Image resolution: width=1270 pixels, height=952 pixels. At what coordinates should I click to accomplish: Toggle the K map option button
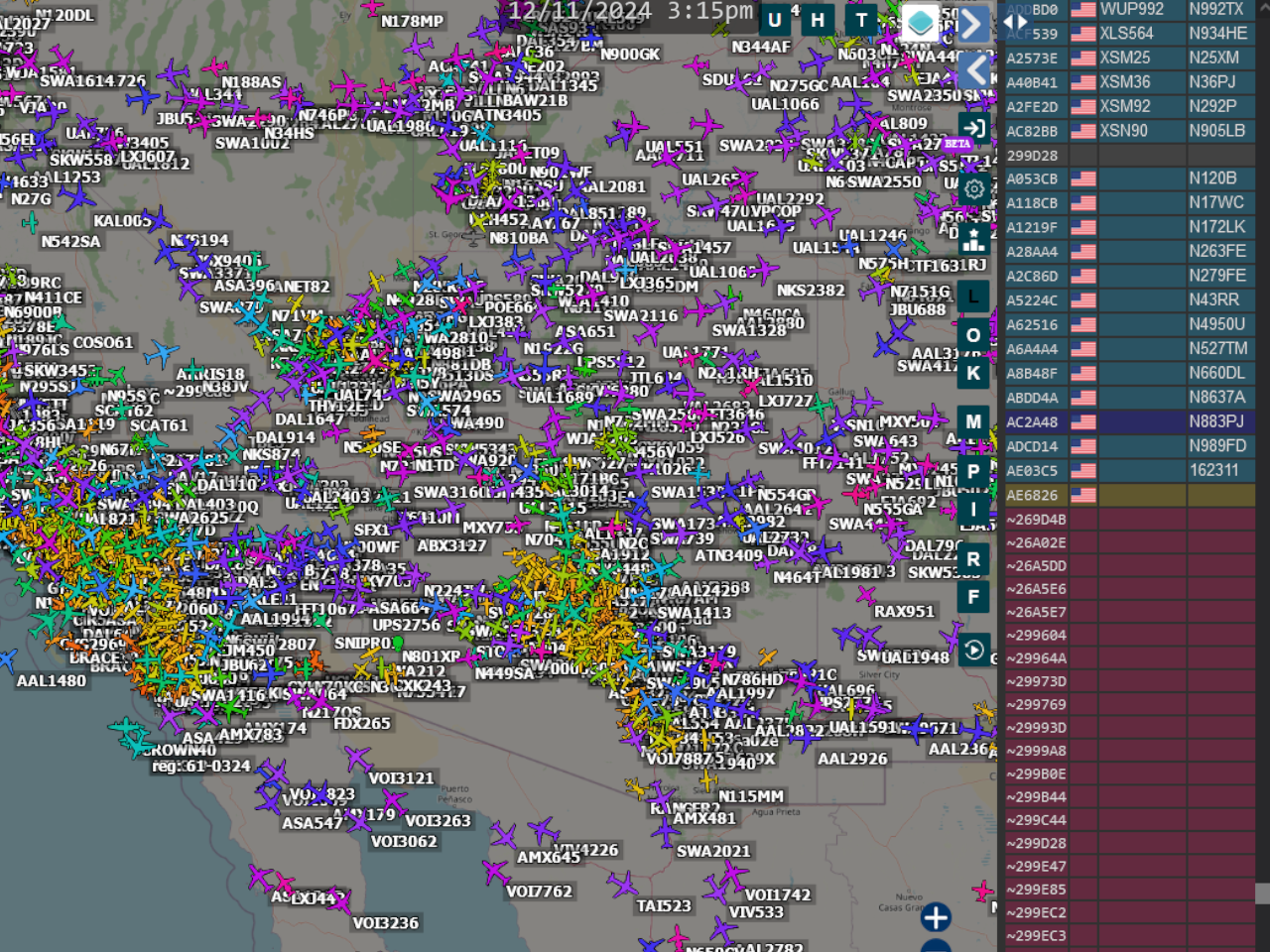973,373
